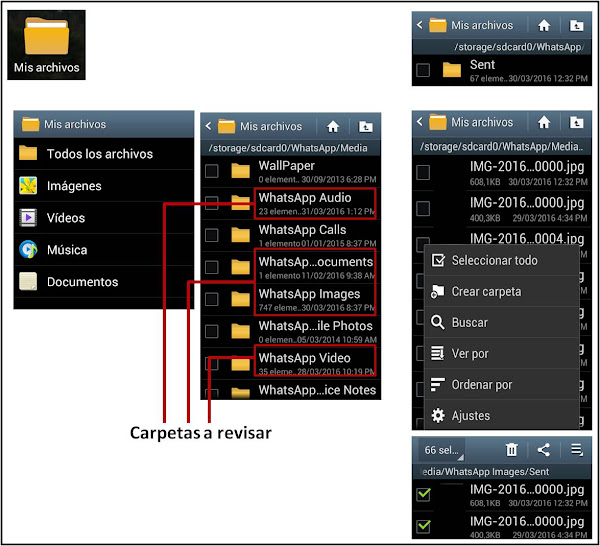
Task: Tap the /storage/sdcard0/WhatsApp/ path bar
Action: pos(502,47)
